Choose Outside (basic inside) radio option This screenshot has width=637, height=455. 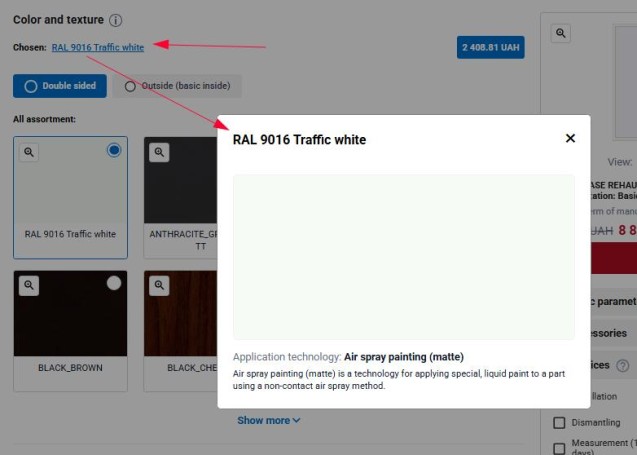[x=131, y=86]
